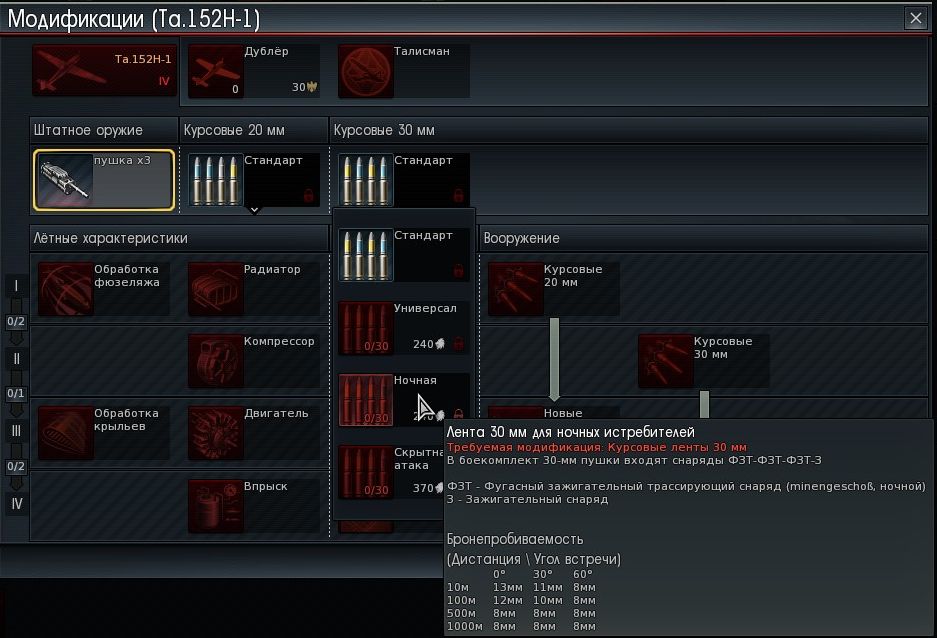The height and width of the screenshot is (638, 937).
Task: Choose the Радиатор modification
Action: (215, 289)
